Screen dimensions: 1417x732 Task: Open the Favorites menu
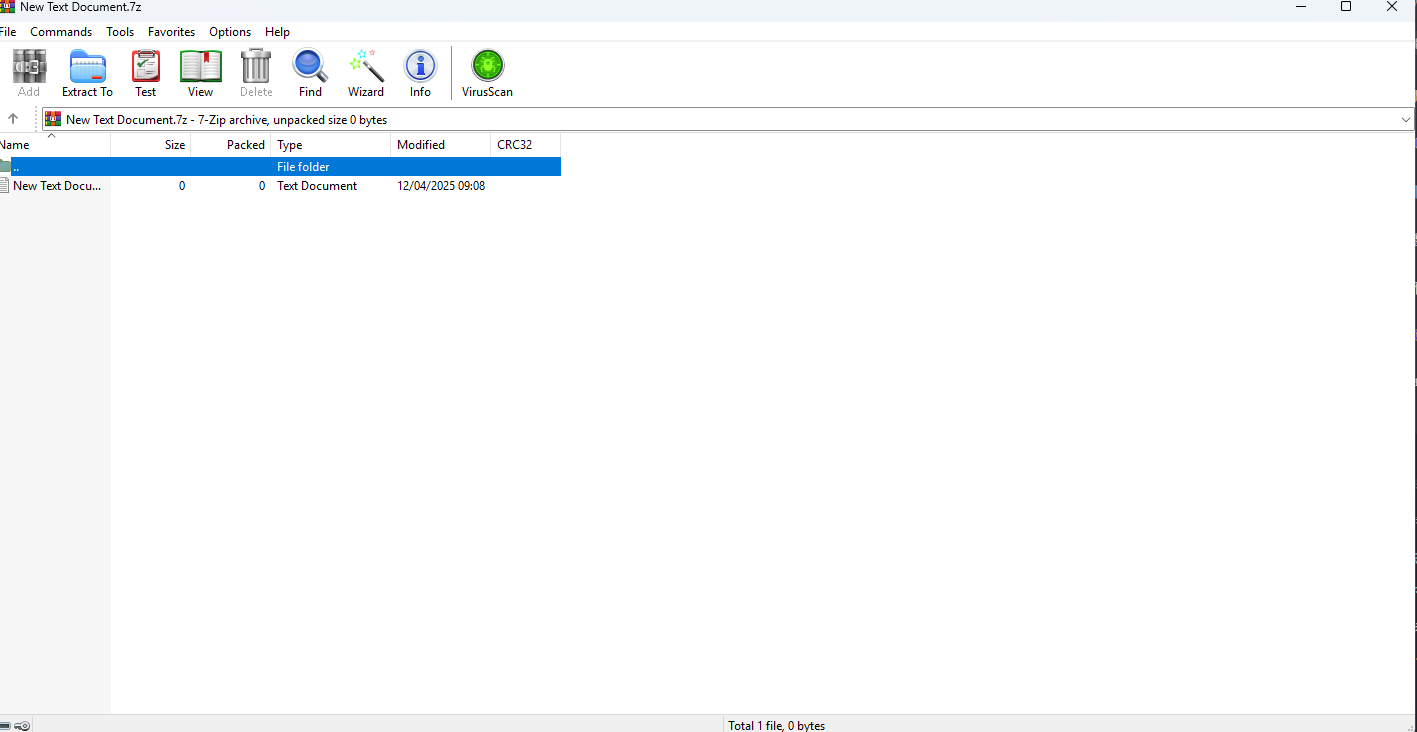tap(171, 32)
